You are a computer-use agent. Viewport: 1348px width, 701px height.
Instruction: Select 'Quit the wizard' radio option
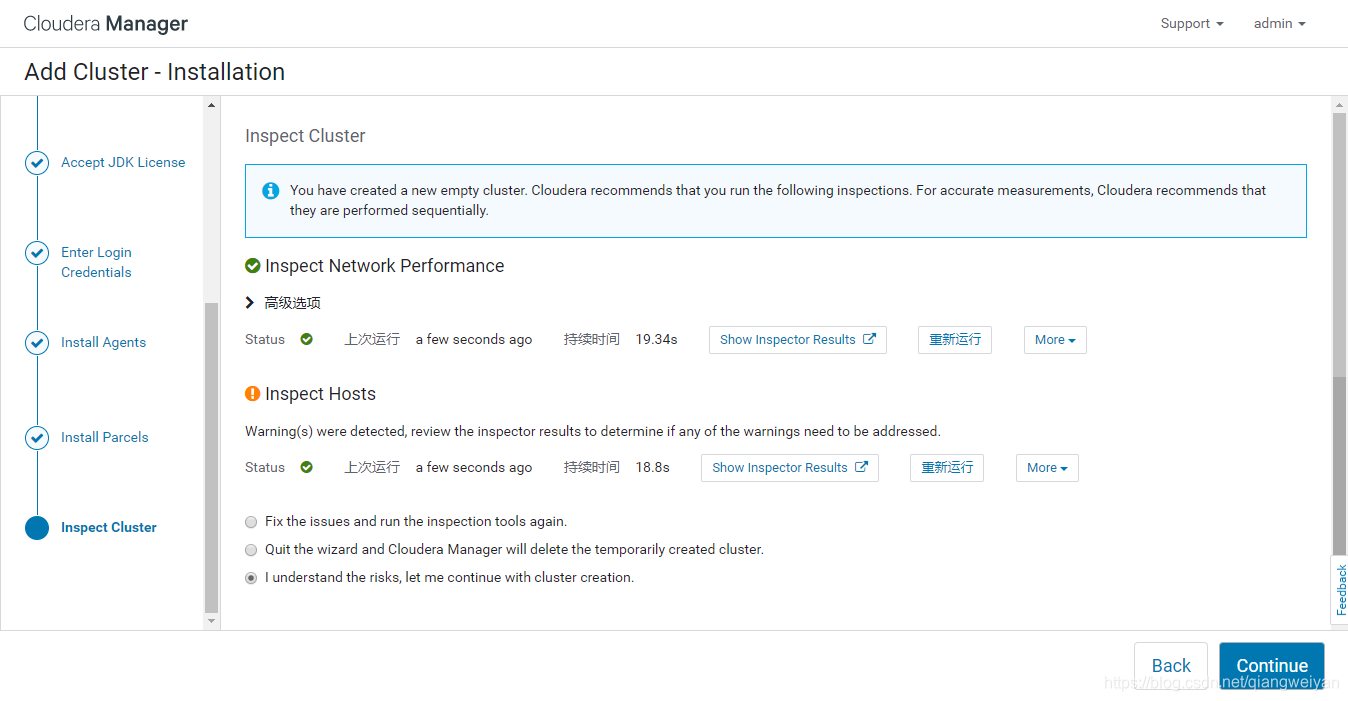[x=251, y=550]
